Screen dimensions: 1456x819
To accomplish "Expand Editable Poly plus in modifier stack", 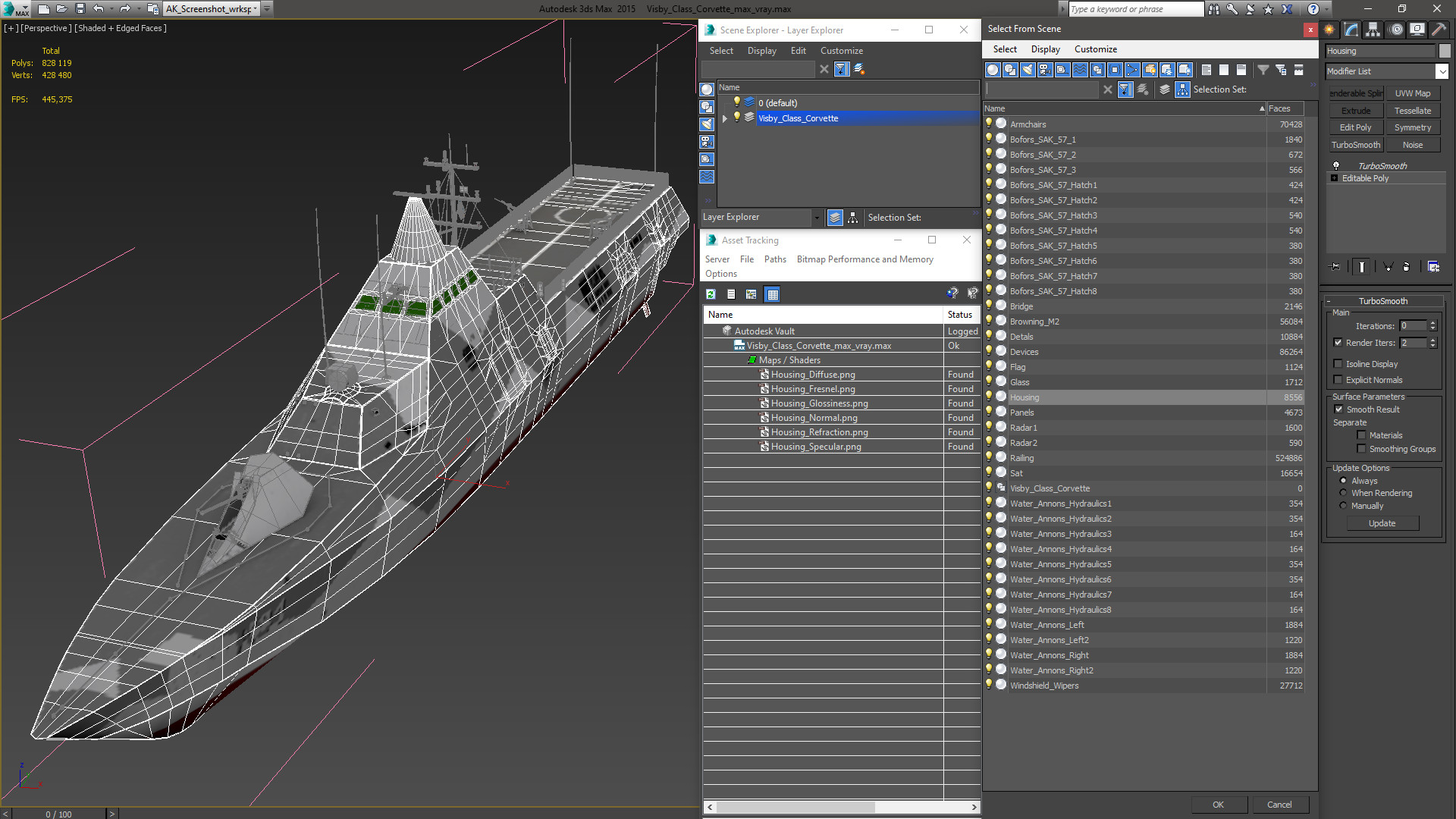I will [x=1335, y=178].
